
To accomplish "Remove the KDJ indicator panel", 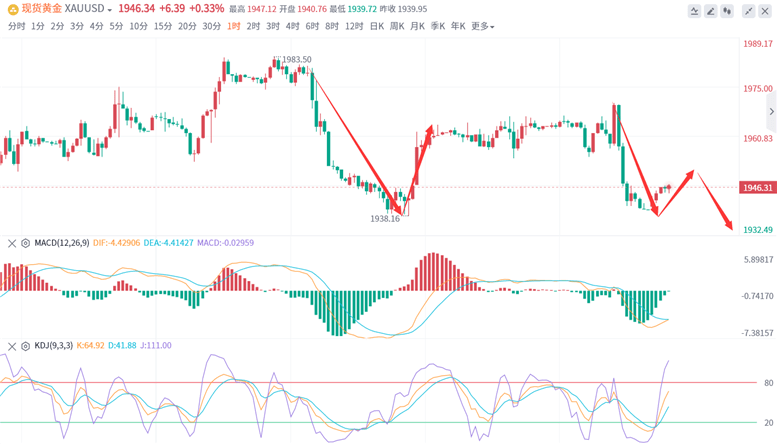I will (12, 346).
